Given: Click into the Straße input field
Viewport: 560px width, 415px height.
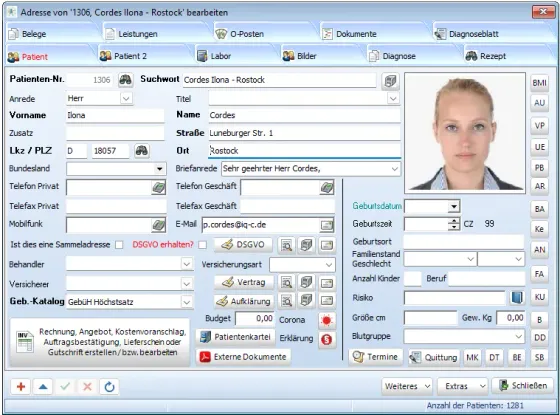Looking at the screenshot, I should click(x=304, y=133).
